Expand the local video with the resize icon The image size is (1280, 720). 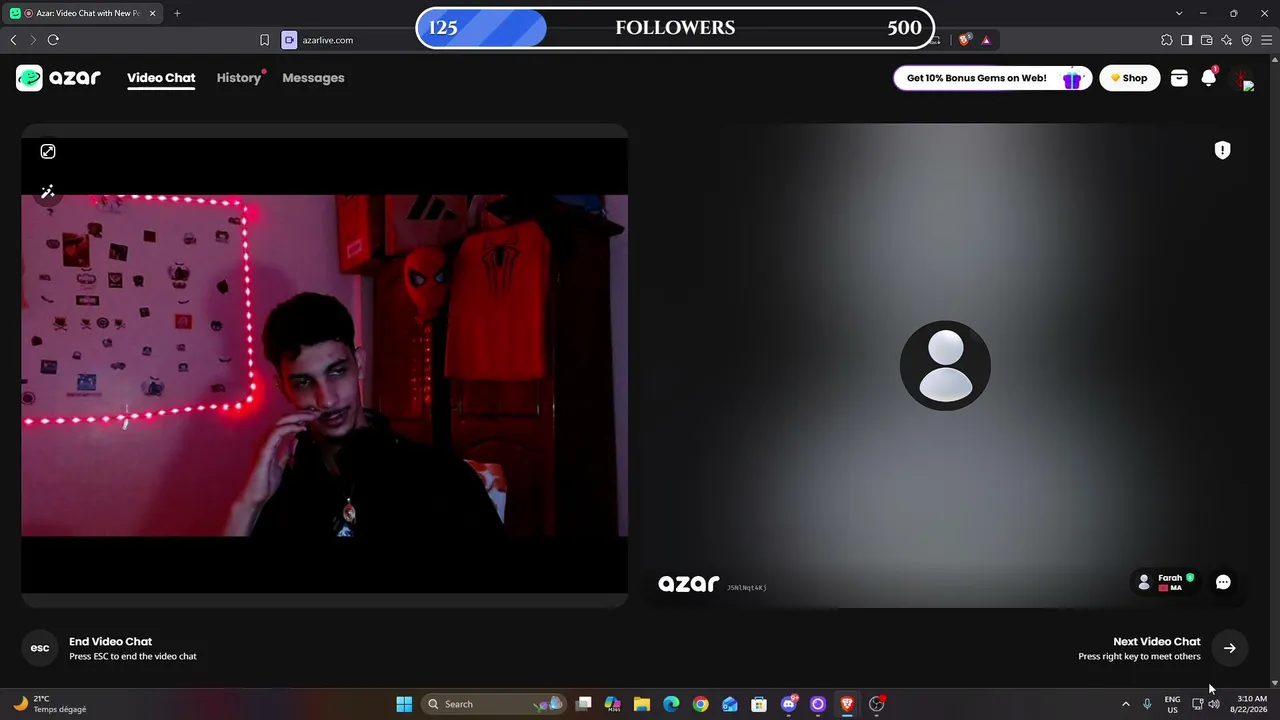pyautogui.click(x=48, y=151)
